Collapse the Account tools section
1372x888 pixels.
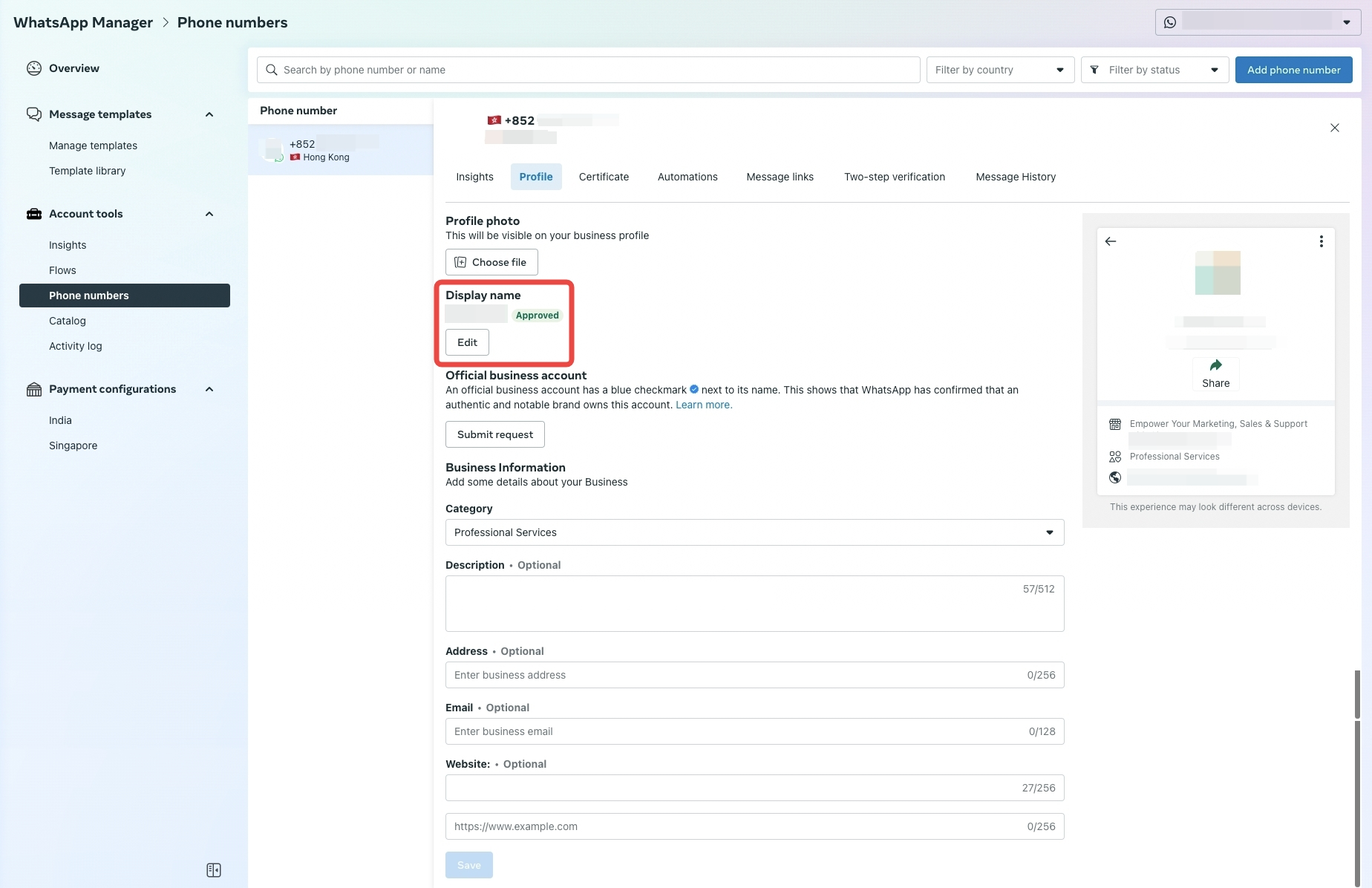(209, 214)
